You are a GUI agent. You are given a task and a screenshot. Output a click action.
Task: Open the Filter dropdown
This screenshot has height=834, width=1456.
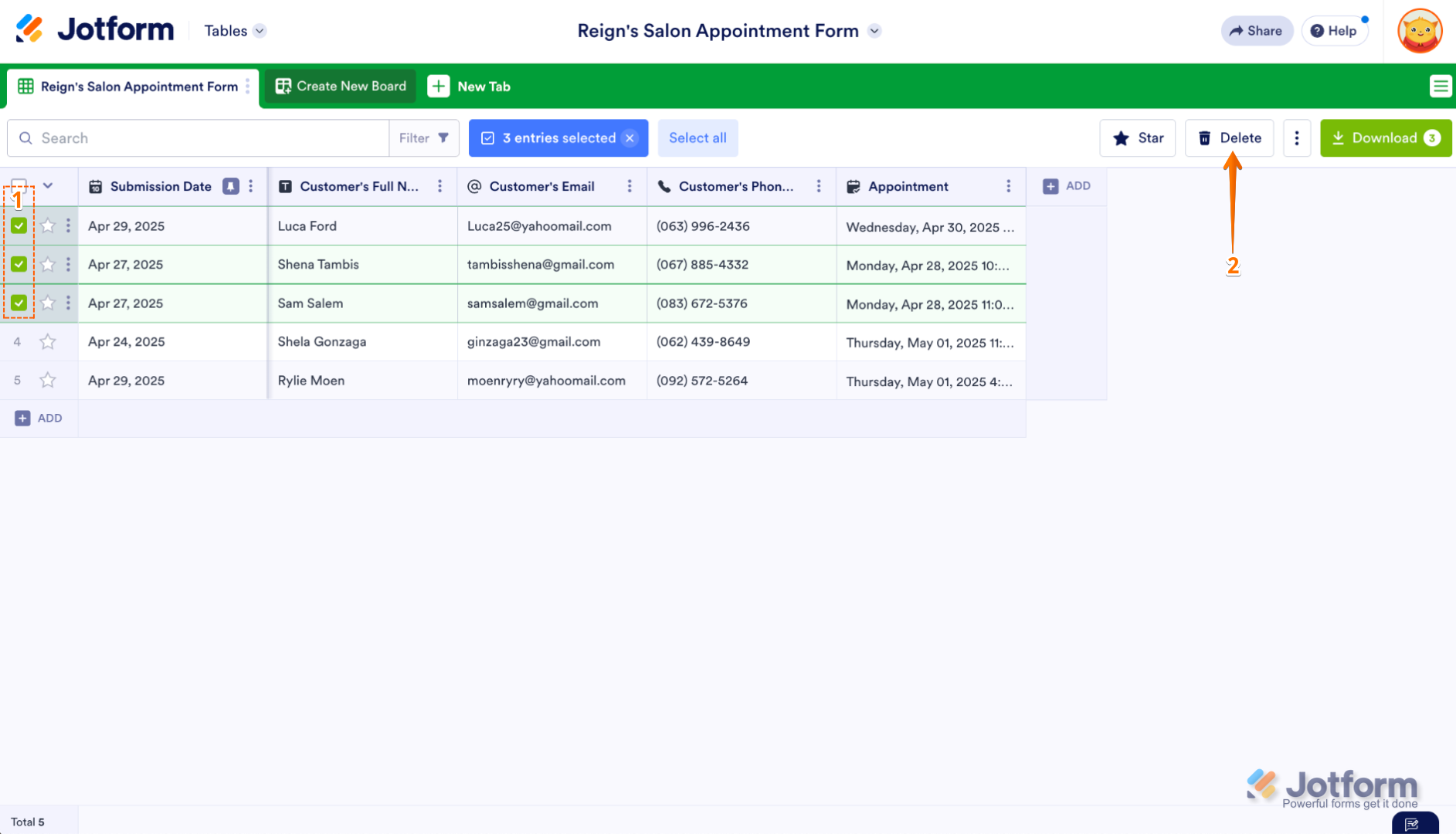[424, 138]
